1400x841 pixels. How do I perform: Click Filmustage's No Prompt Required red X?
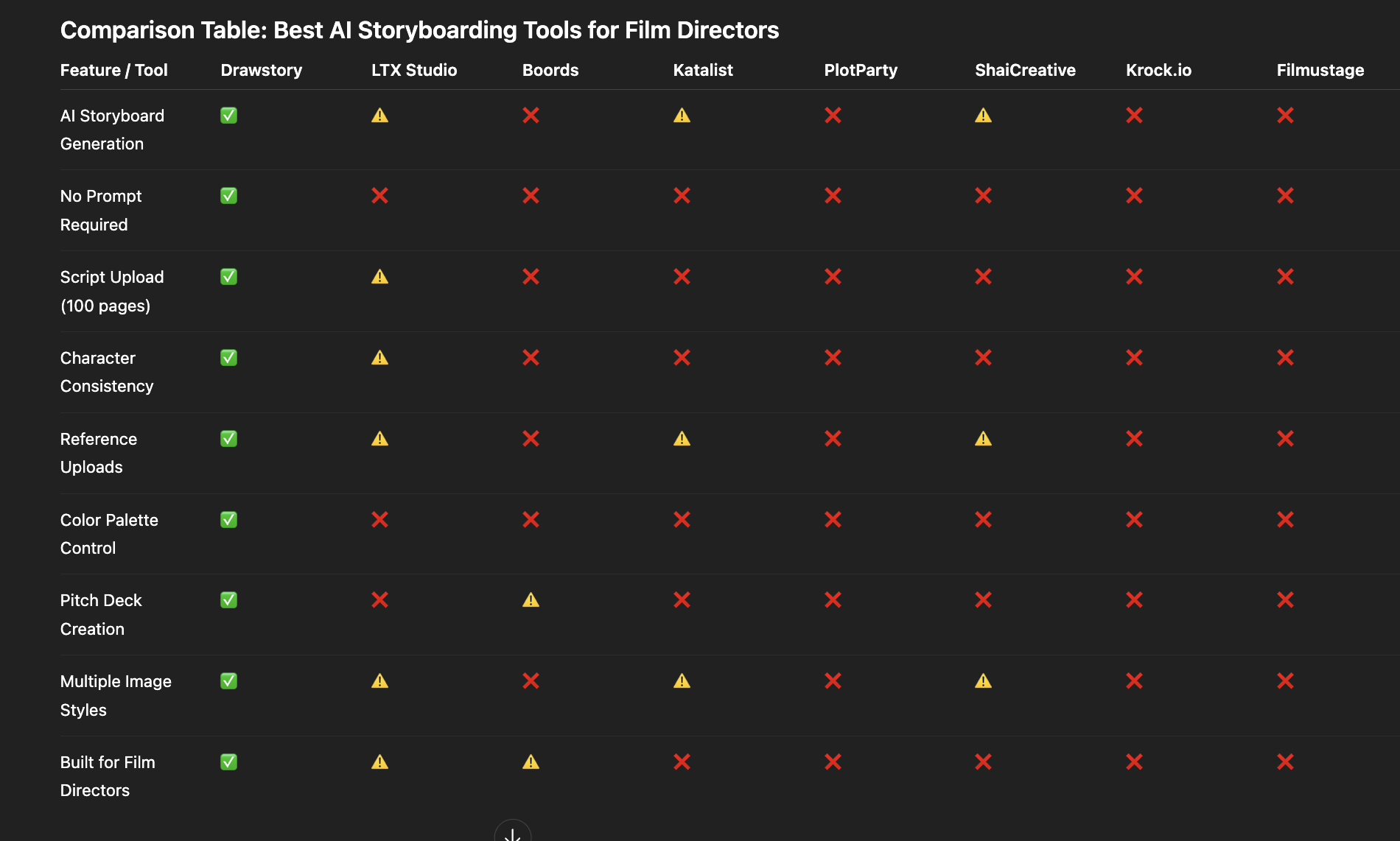coord(1285,196)
